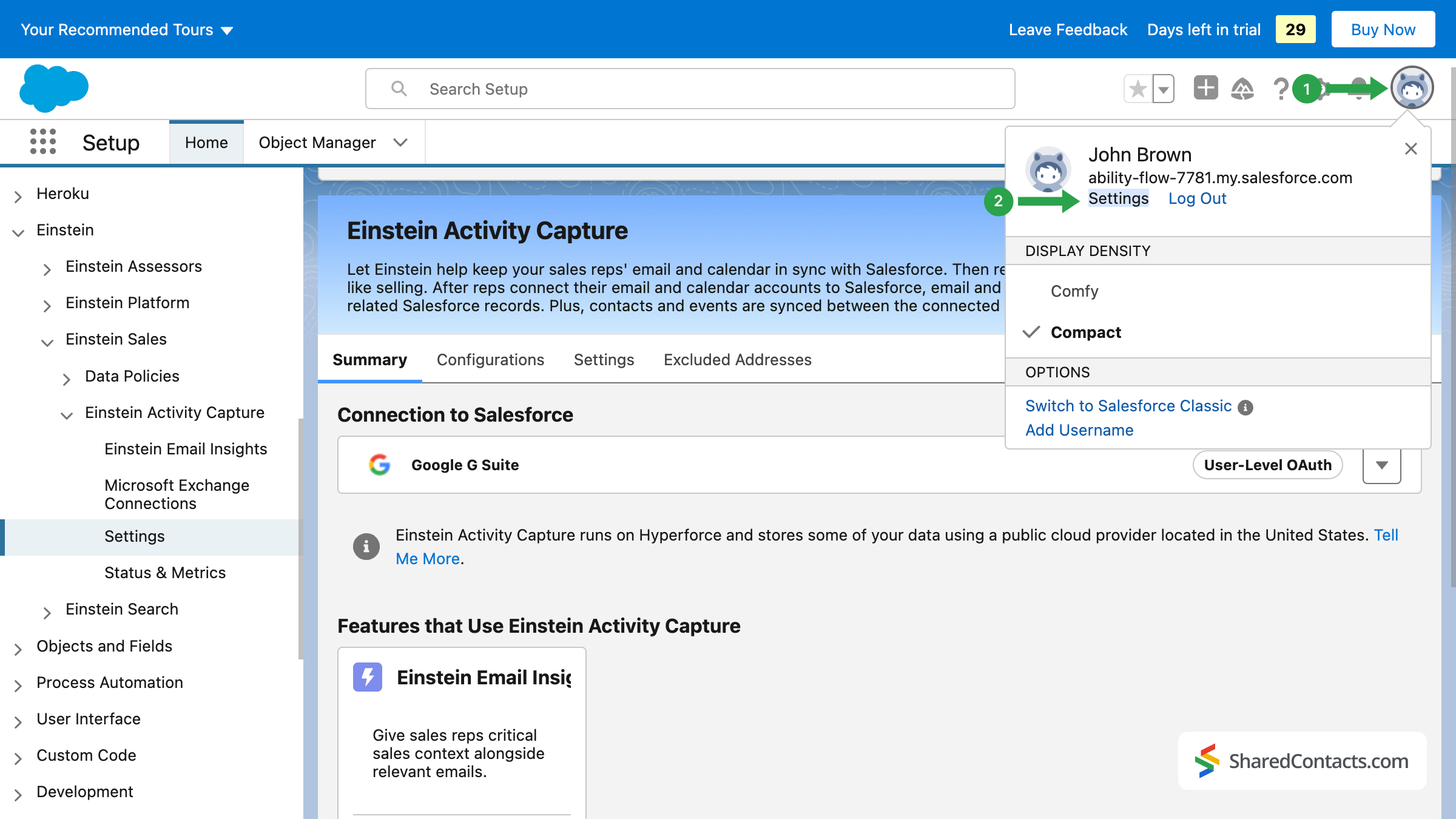This screenshot has height=819, width=1456.
Task: Open Your Recommended Tours dropdown
Action: click(127, 30)
